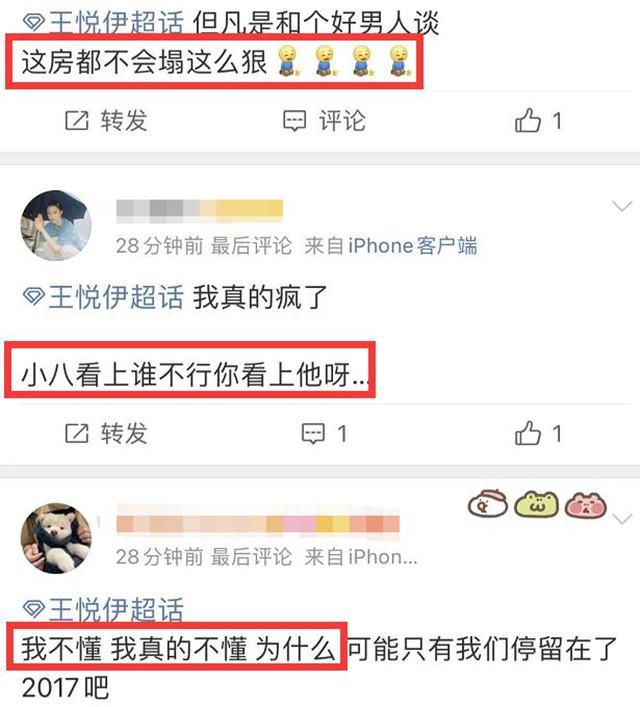Tap iPhone客户端 source link on second post
Viewport: 640px width, 707px height.
click(x=413, y=246)
